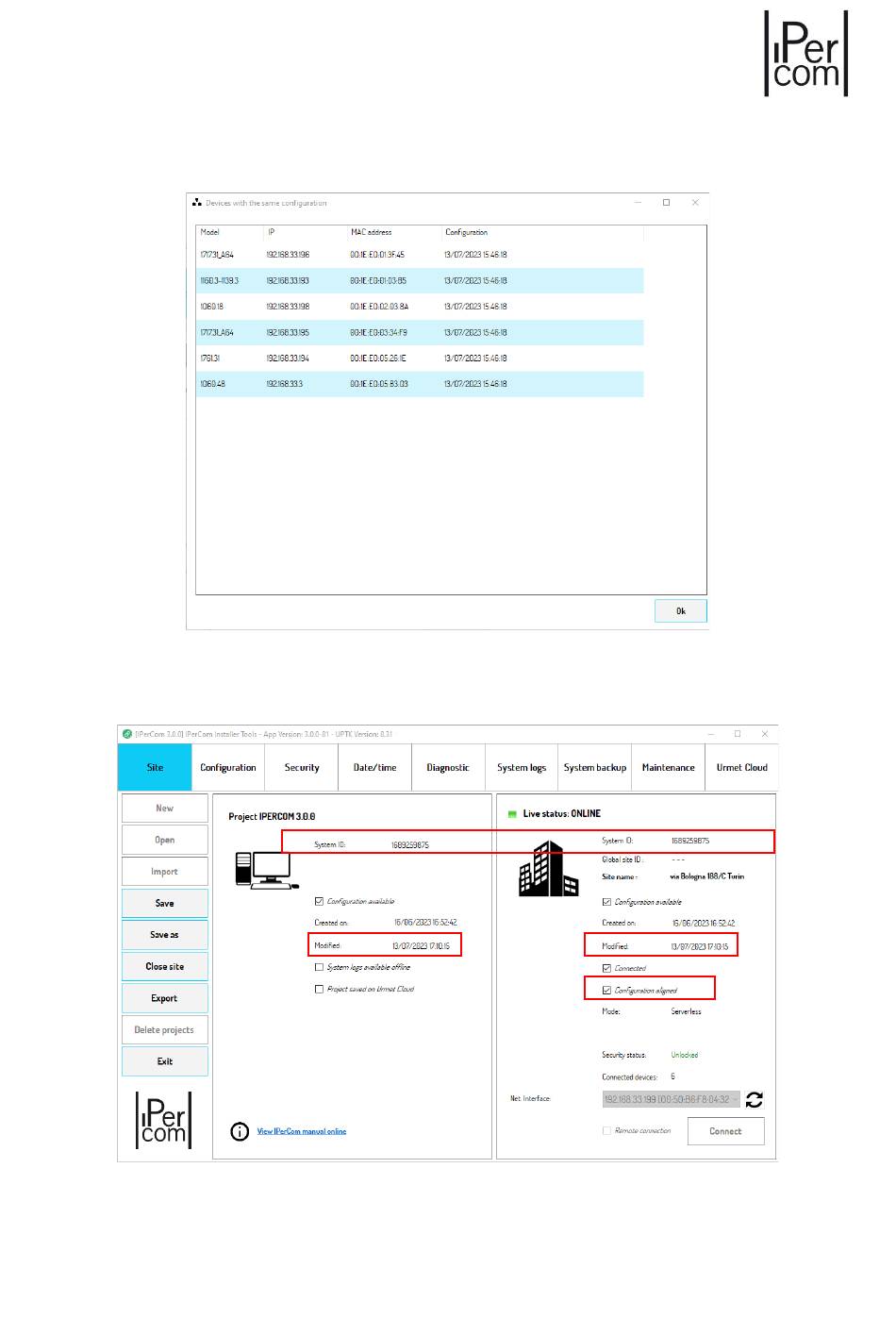Close the IPerCom Installer Tools window
Viewport: 896px width, 1318px height.
click(x=765, y=734)
